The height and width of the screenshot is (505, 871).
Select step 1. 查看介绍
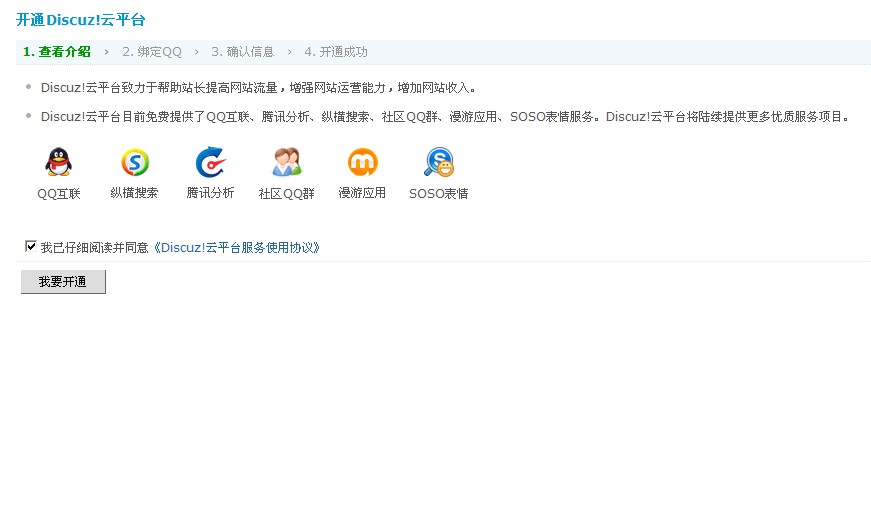tap(57, 52)
